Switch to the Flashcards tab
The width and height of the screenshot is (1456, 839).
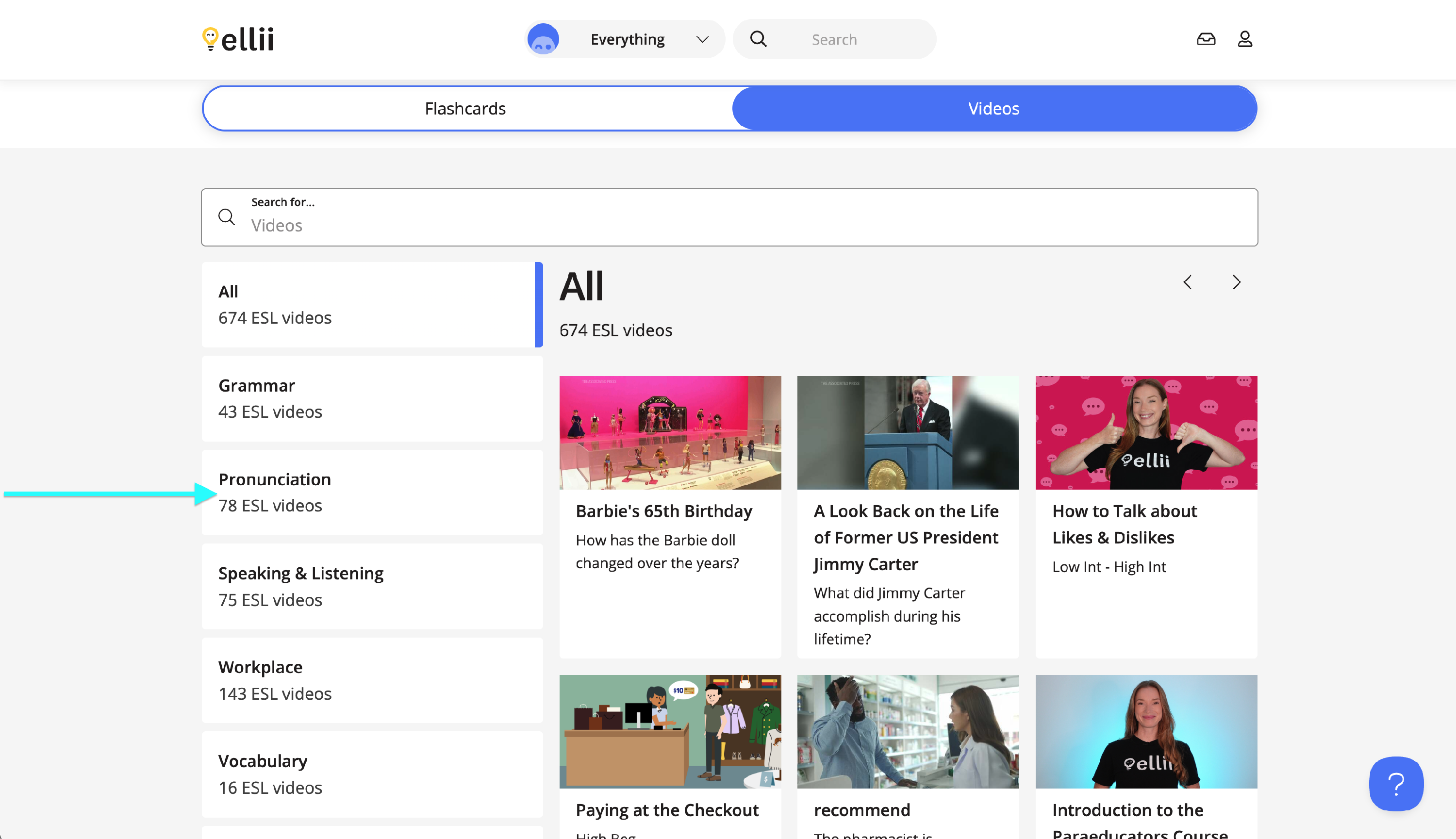[465, 108]
